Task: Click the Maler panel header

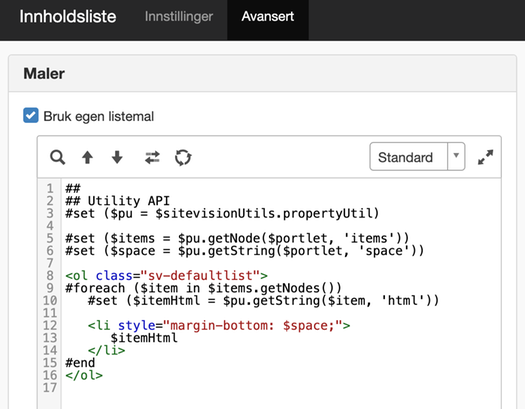Action: [262, 74]
